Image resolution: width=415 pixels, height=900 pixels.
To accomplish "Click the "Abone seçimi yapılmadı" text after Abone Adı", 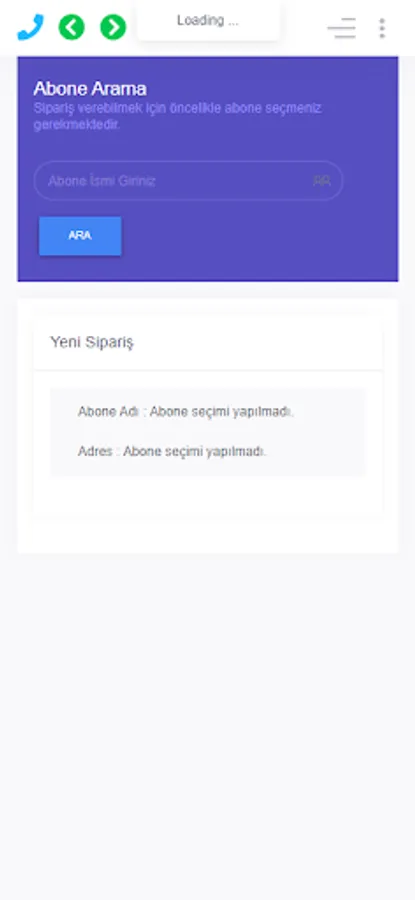I will click(222, 412).
